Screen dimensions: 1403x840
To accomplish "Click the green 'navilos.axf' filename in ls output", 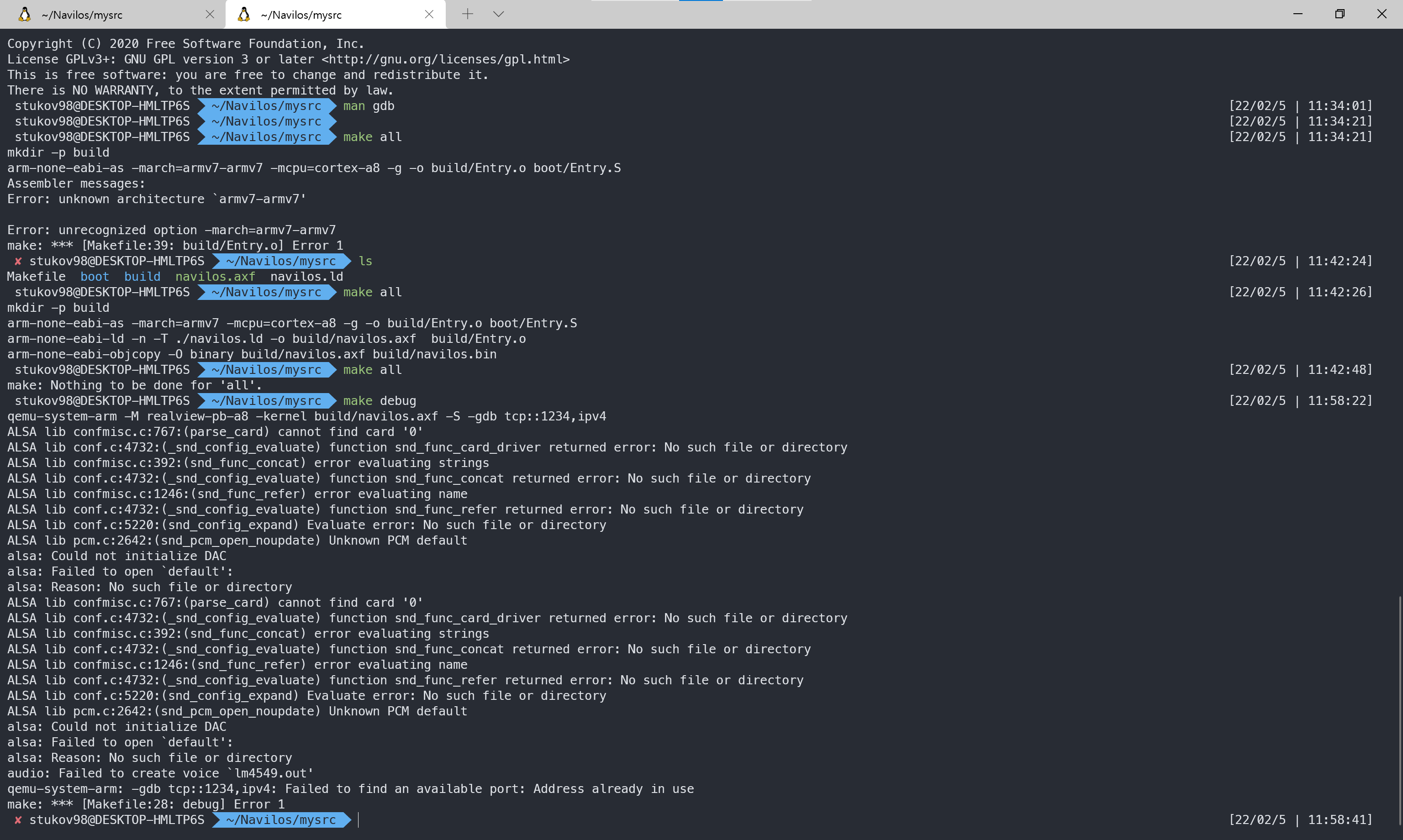I will (x=215, y=277).
